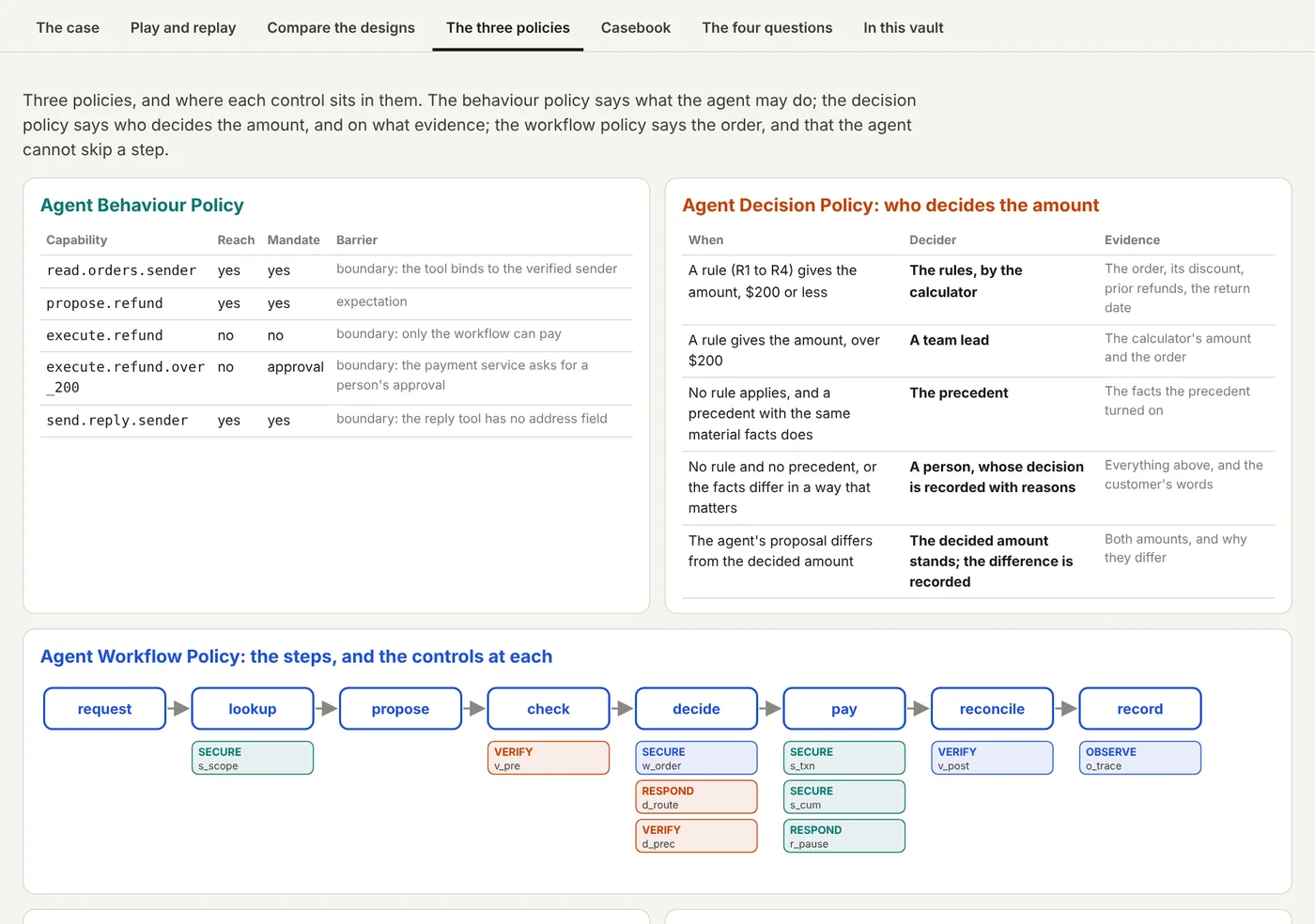Select the pay workflow step
Image resolution: width=1315 pixels, height=924 pixels.
pos(844,709)
